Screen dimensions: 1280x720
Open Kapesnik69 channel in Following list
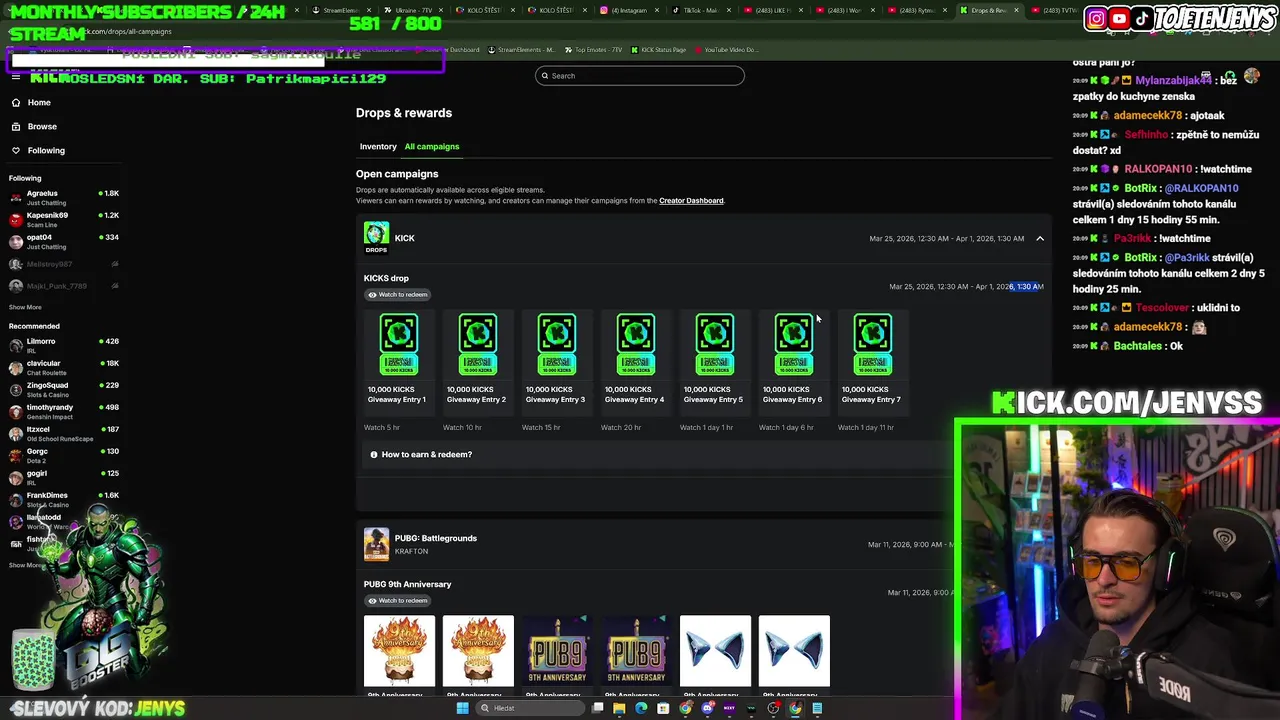(64, 219)
